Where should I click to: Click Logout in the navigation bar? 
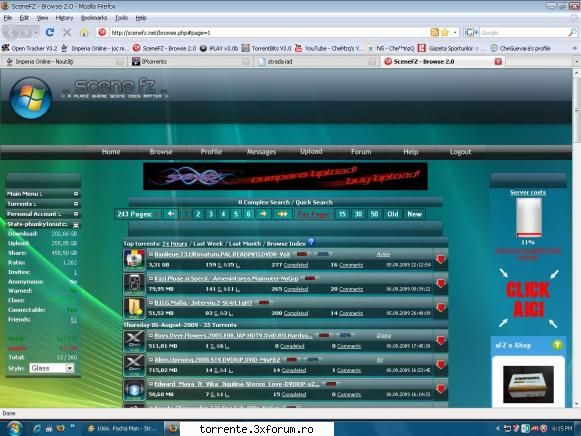[x=460, y=152]
